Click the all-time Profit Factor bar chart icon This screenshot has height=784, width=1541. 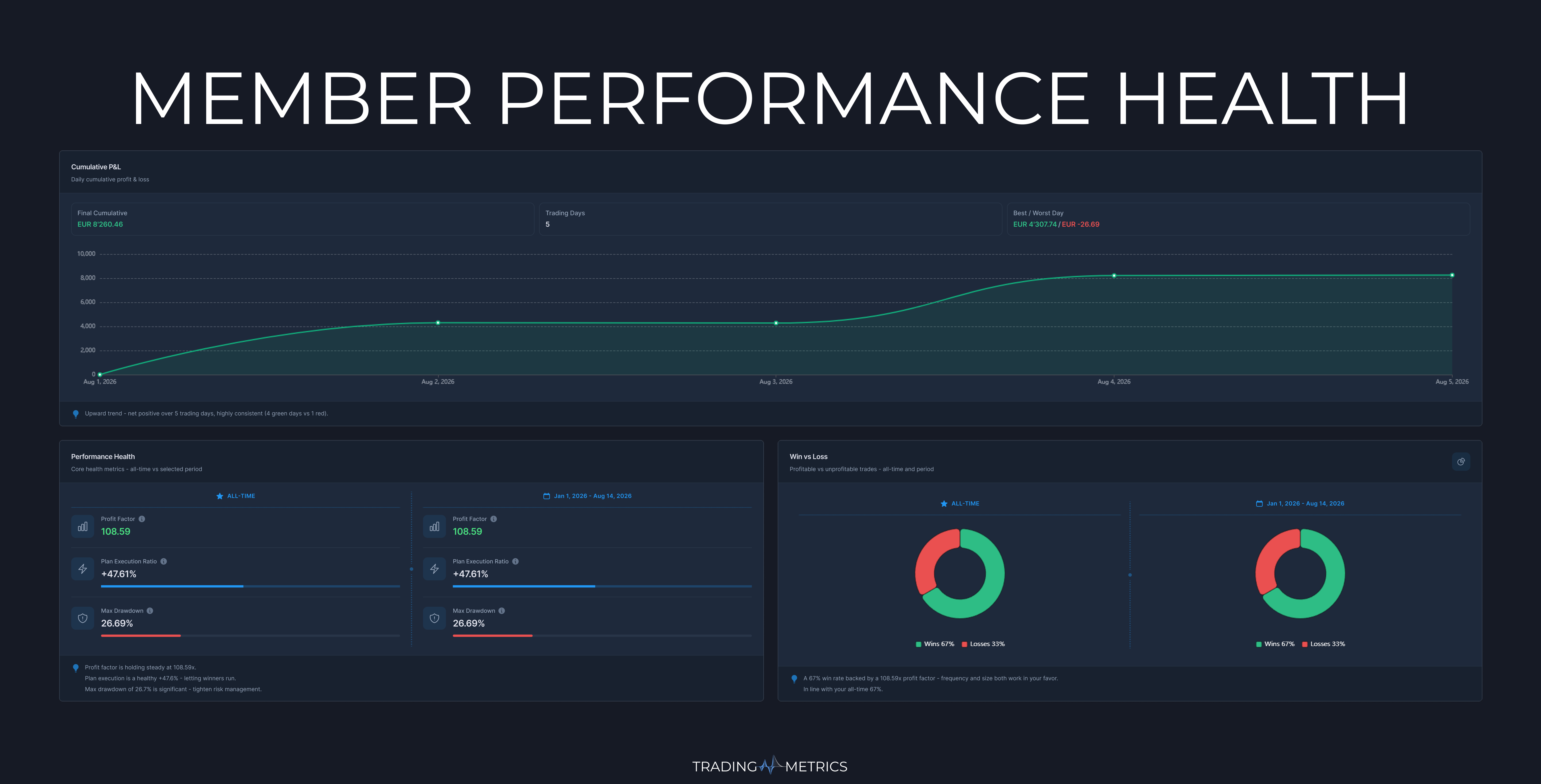83,526
